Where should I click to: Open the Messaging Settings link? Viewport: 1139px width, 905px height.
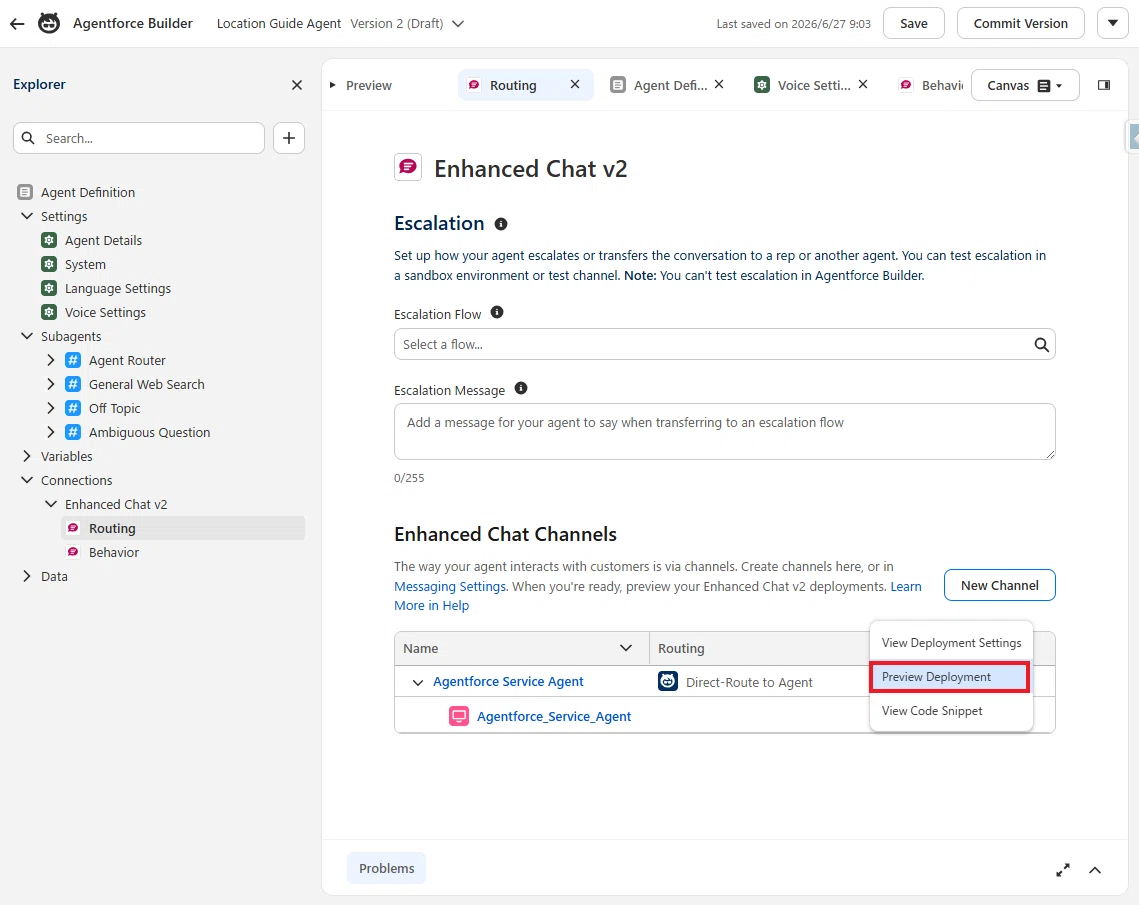tap(450, 586)
